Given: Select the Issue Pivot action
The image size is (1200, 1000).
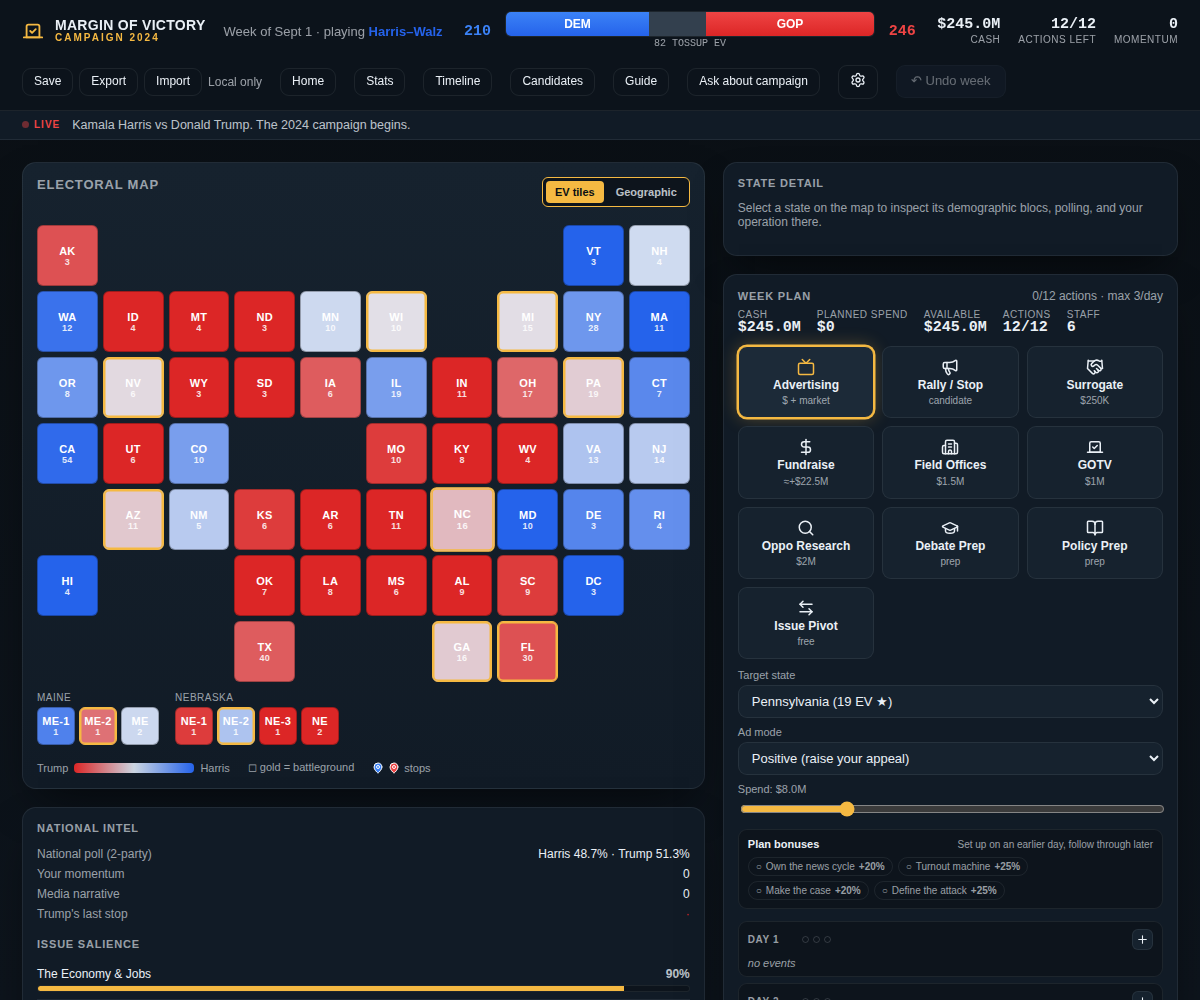Looking at the screenshot, I should point(806,623).
